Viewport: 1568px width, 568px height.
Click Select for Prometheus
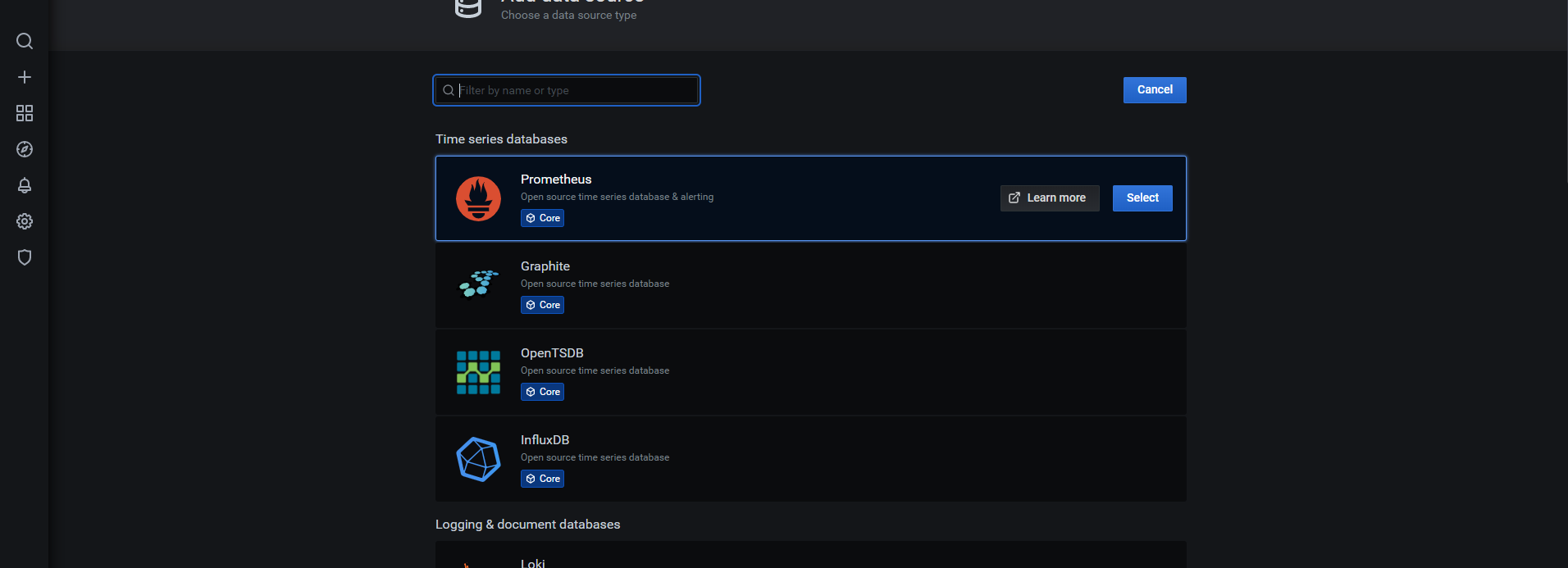pyautogui.click(x=1142, y=198)
